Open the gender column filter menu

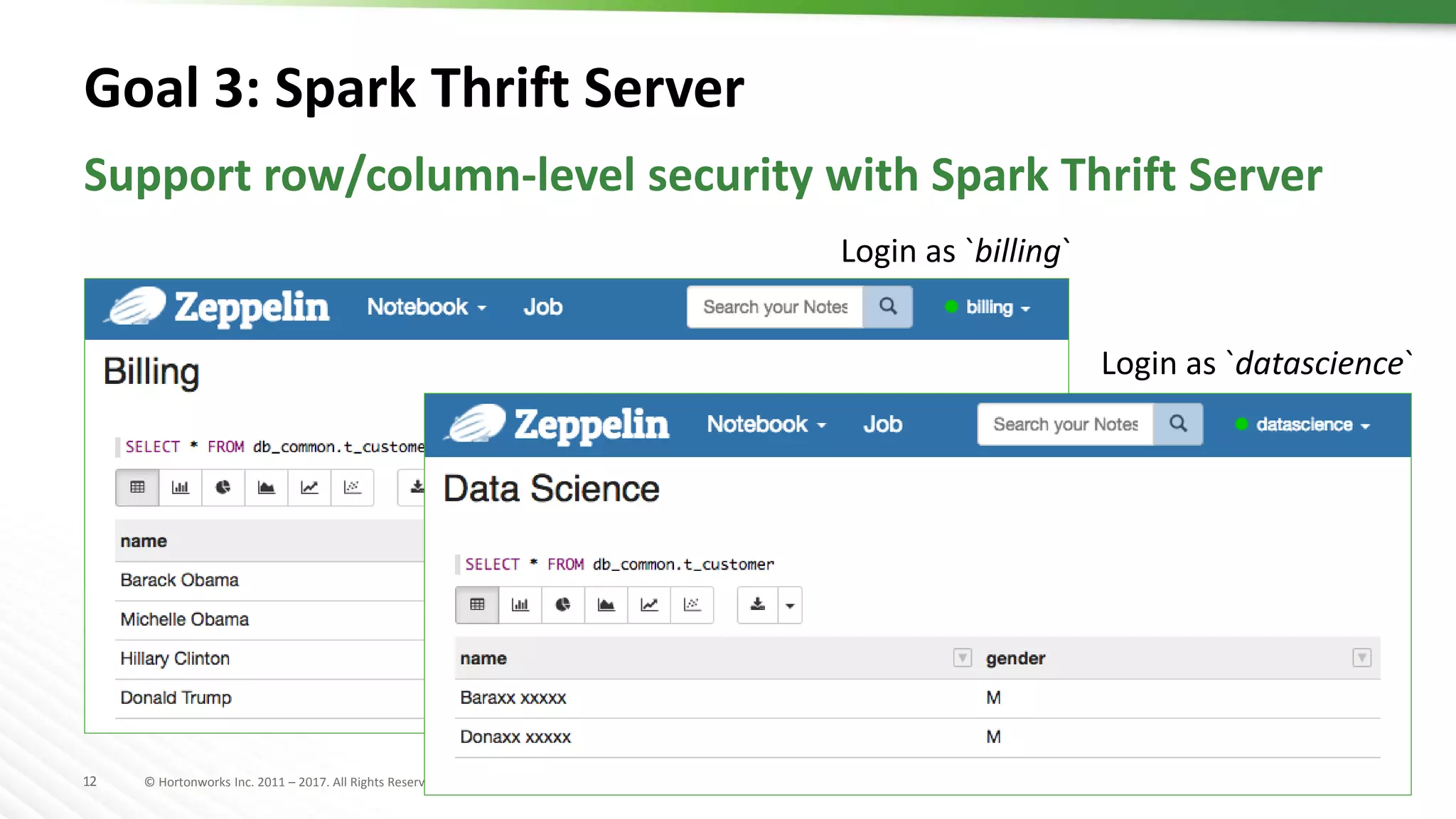1361,658
